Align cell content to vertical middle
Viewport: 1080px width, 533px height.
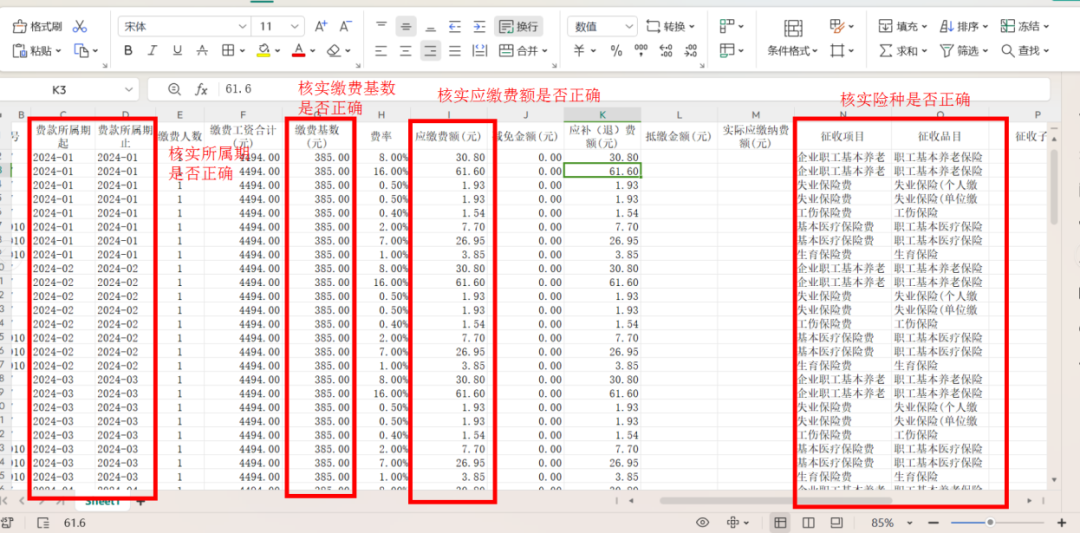(x=406, y=27)
